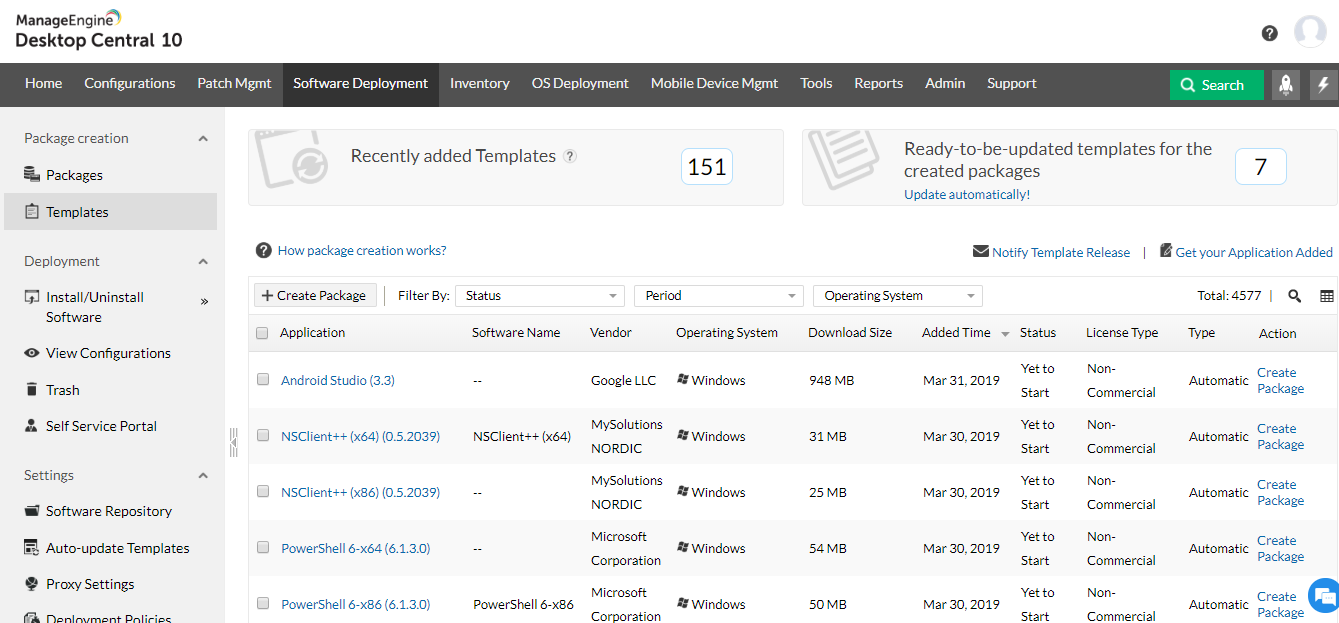The image size is (1339, 623).
Task: Click the Create Package button
Action: [314, 295]
